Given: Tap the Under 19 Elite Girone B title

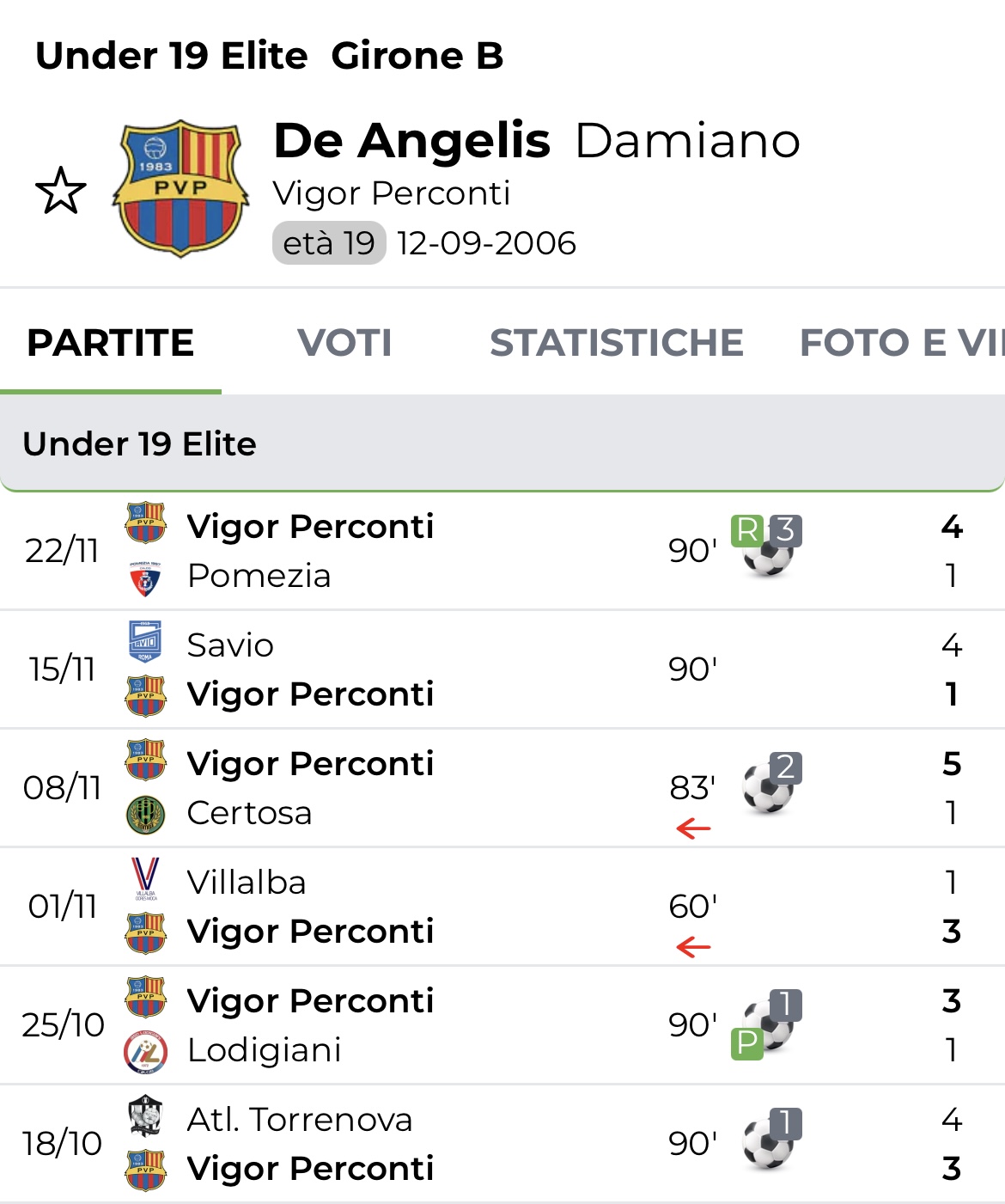Looking at the screenshot, I should click(269, 56).
